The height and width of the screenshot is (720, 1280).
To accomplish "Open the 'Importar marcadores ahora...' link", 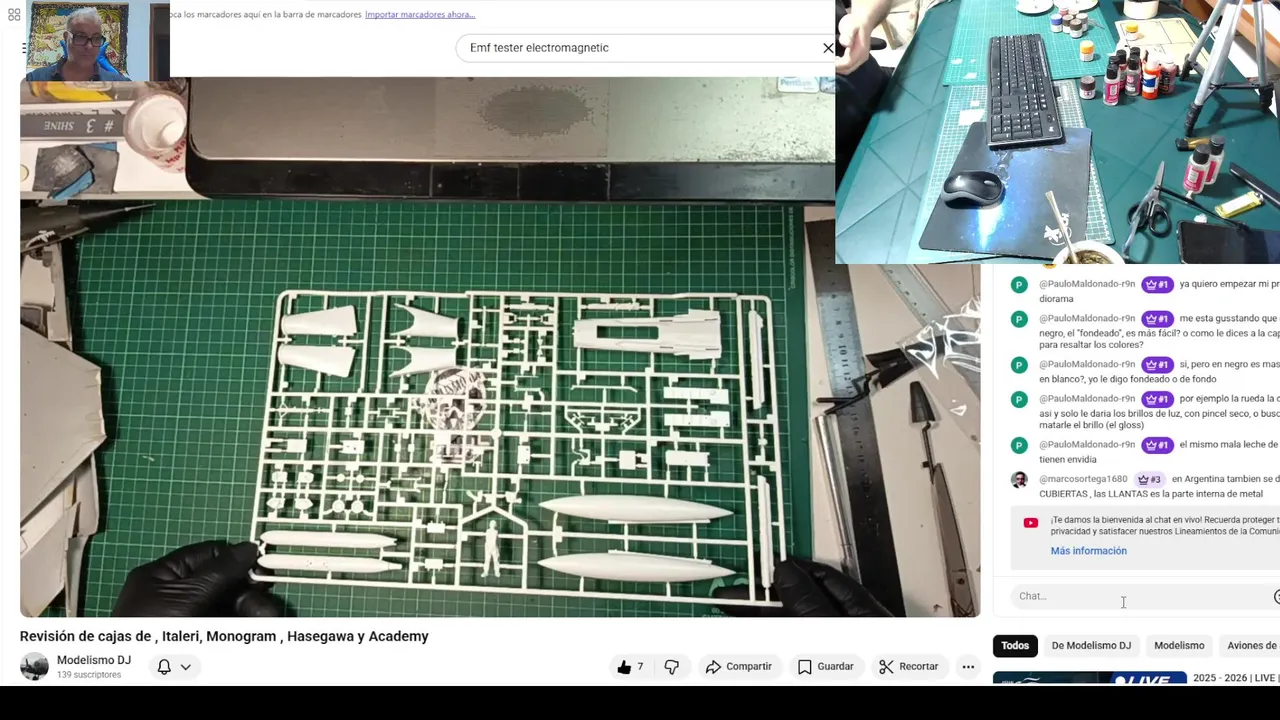I will 420,15.
